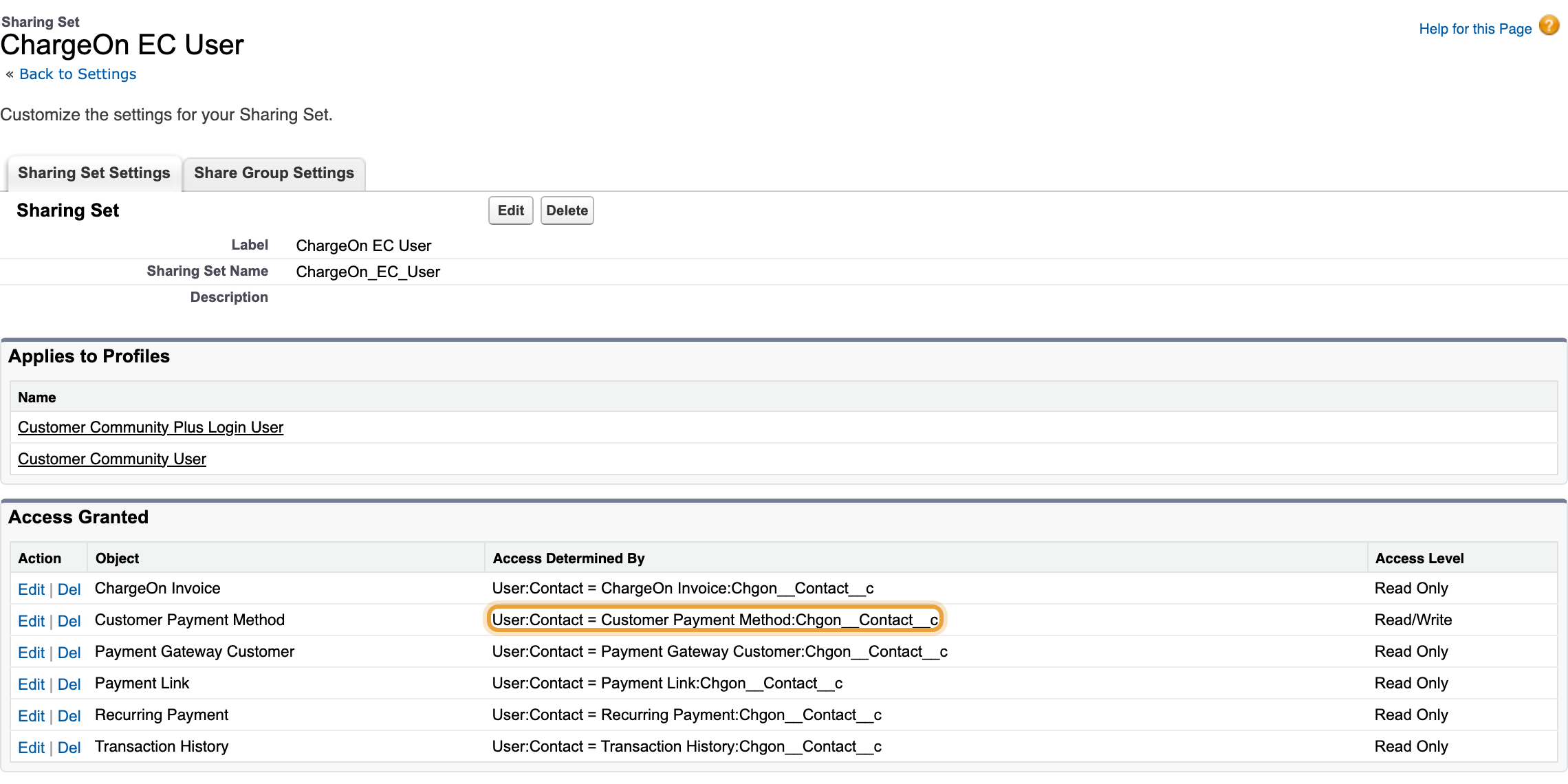Viewport: 1568px width, 784px height.
Task: Delete the Payment Link access row
Action: pos(69,684)
